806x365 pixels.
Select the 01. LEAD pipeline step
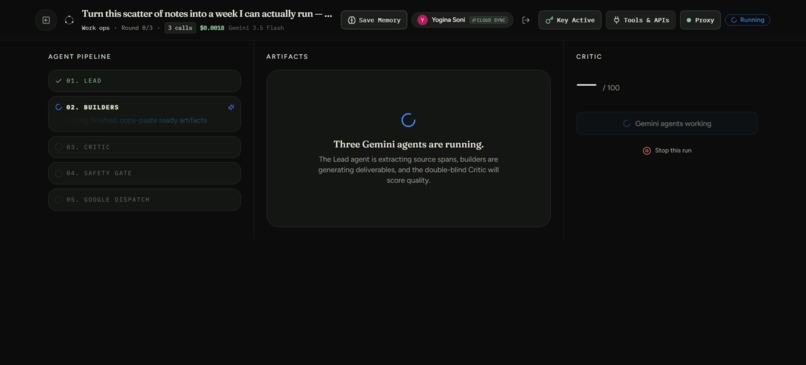(x=144, y=81)
